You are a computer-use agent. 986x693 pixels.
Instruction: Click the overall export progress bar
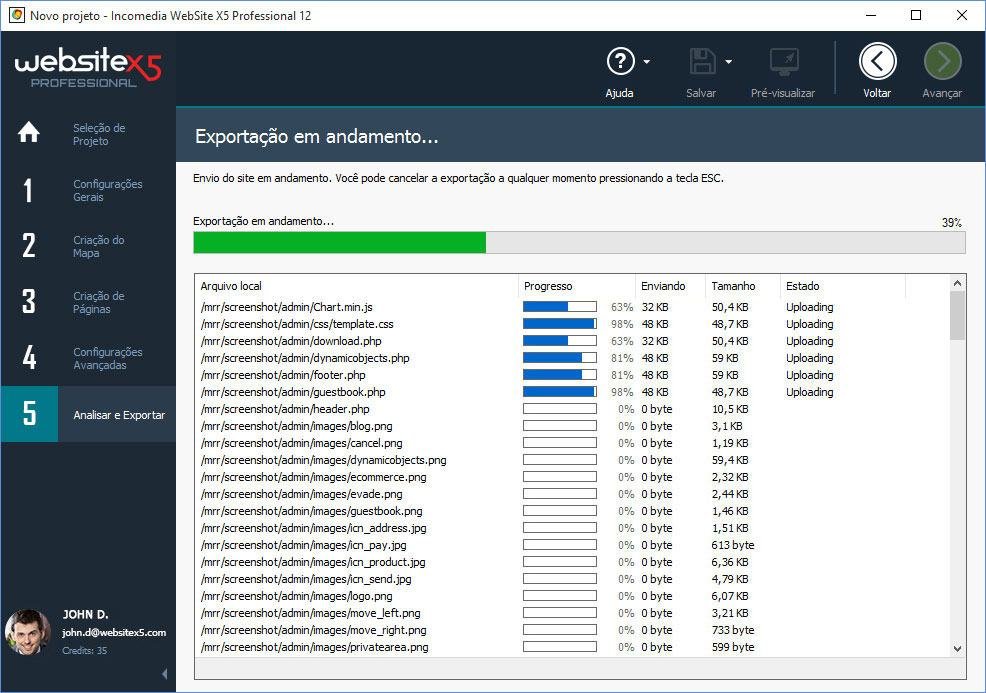pyautogui.click(x=579, y=243)
